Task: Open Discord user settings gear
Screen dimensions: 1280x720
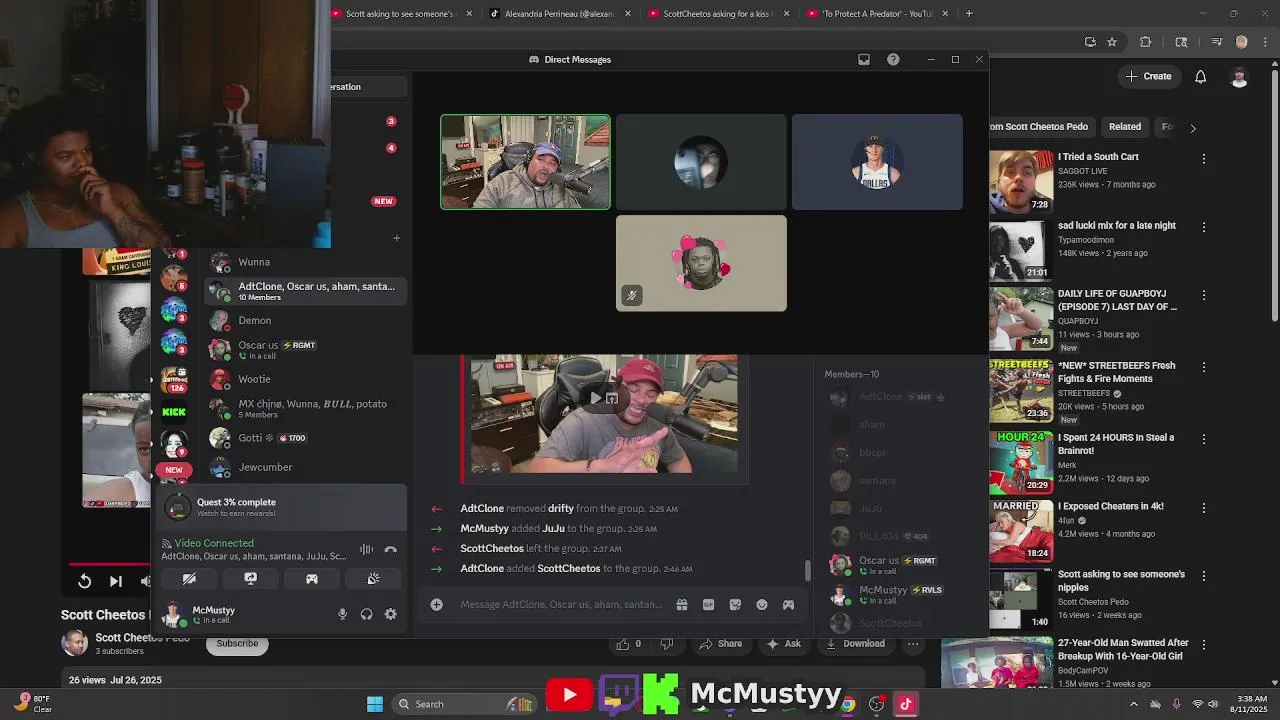Action: click(391, 614)
